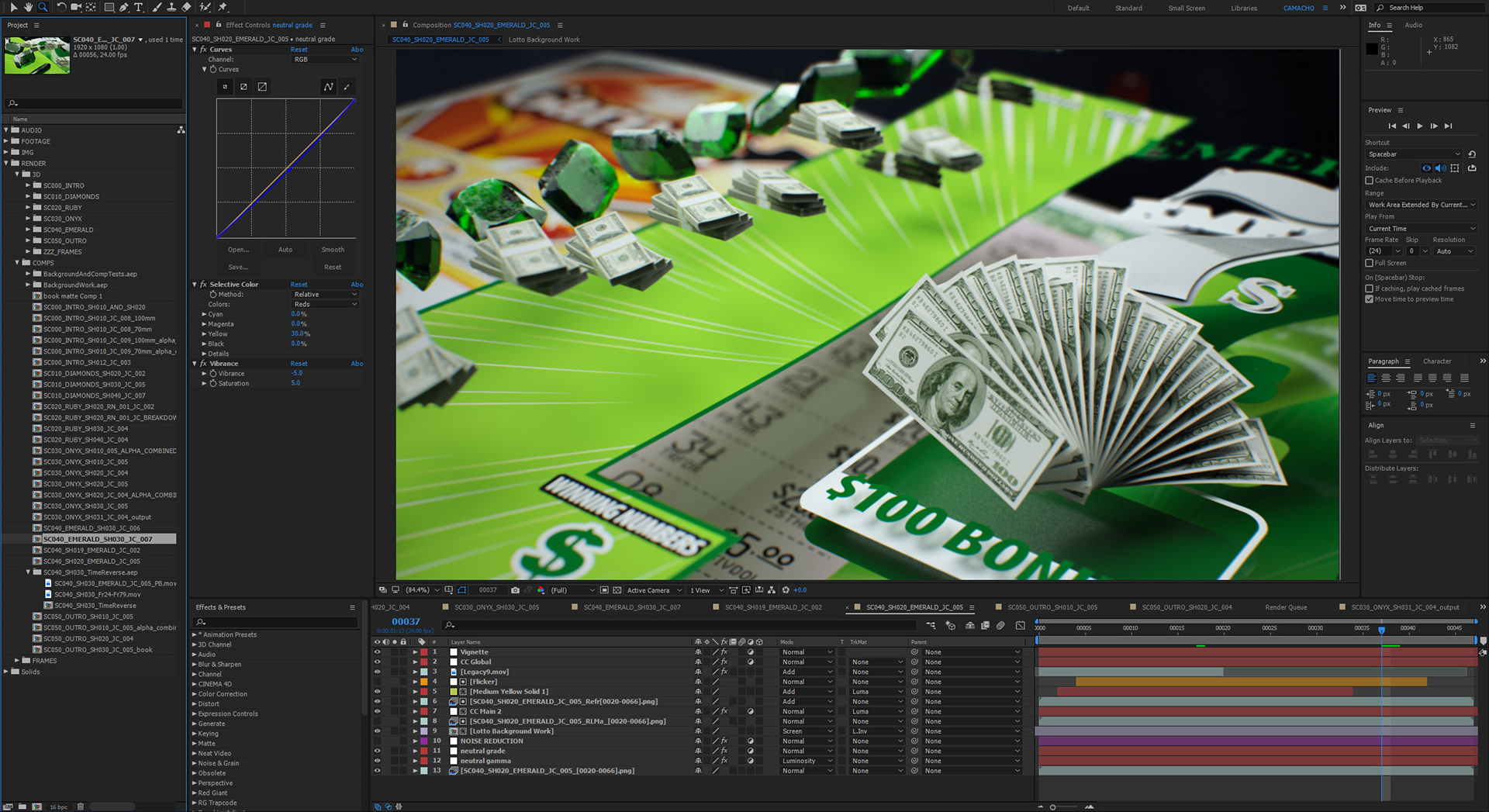This screenshot has width=1489, height=812.
Task: Open the Spacebar shortcut dropdown
Action: pos(1415,154)
